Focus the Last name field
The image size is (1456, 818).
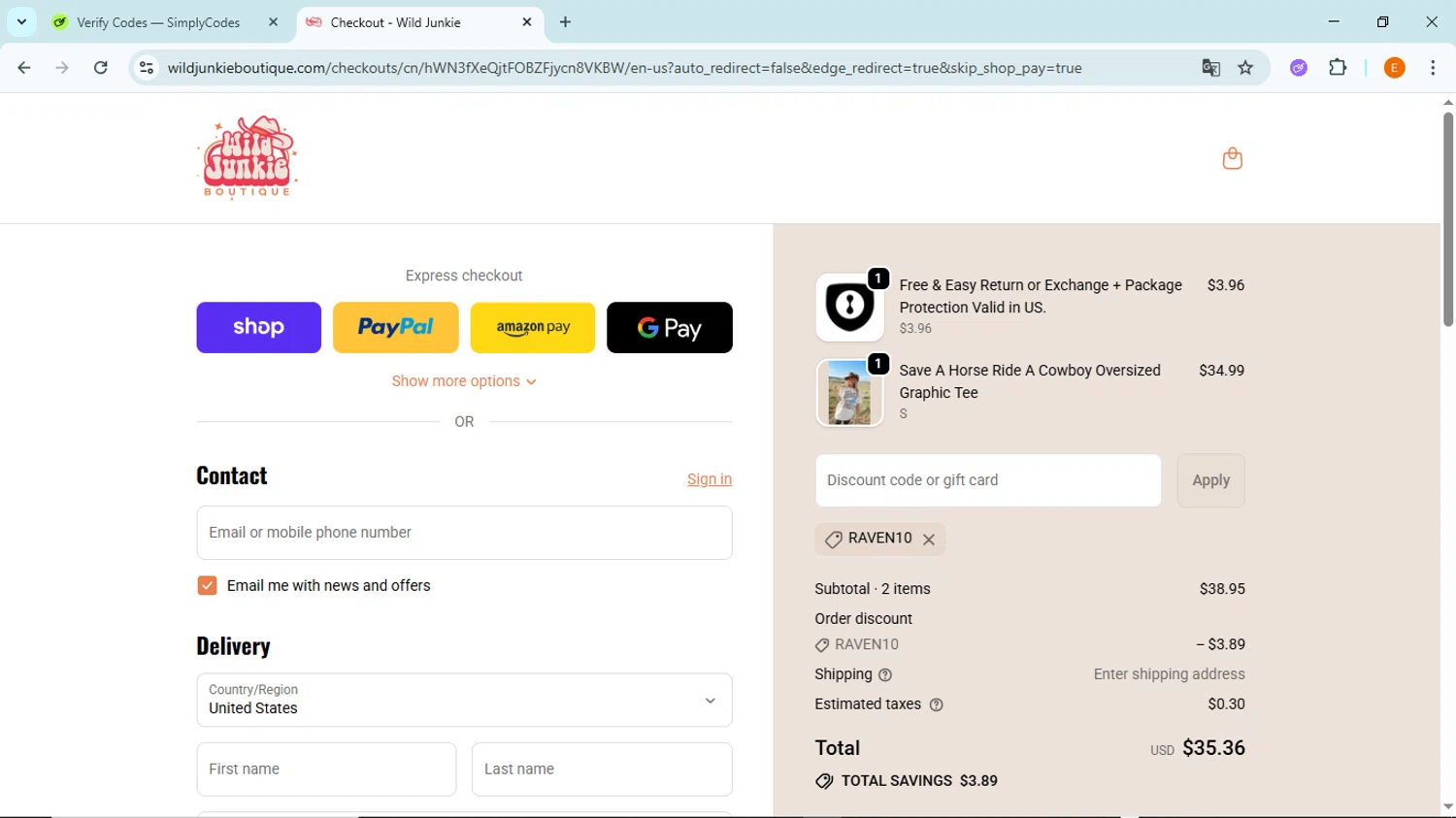point(602,769)
